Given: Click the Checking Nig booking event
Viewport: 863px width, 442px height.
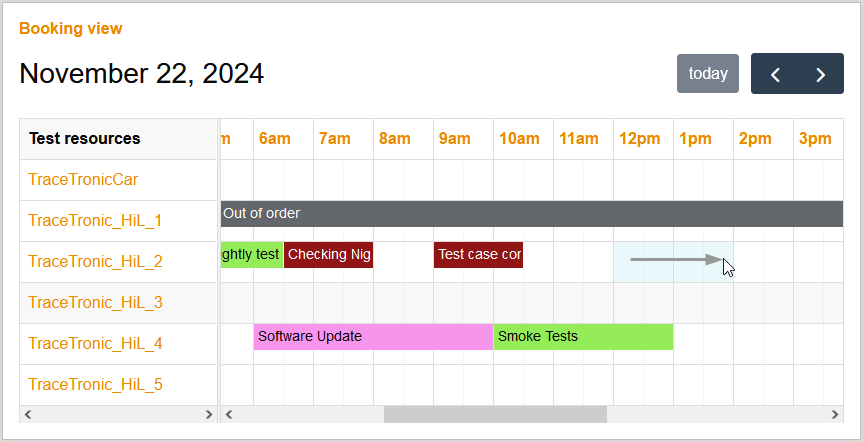Looking at the screenshot, I should coord(328,255).
